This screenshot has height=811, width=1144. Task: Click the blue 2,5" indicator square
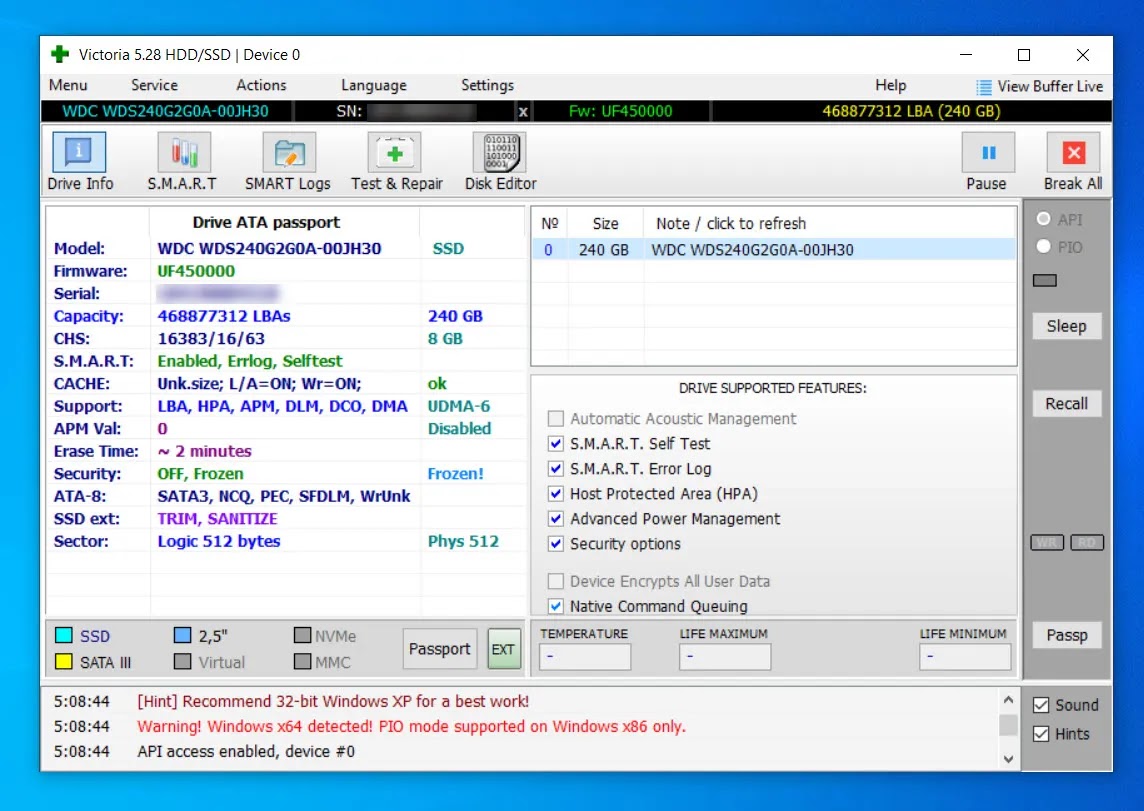pyautogui.click(x=182, y=635)
